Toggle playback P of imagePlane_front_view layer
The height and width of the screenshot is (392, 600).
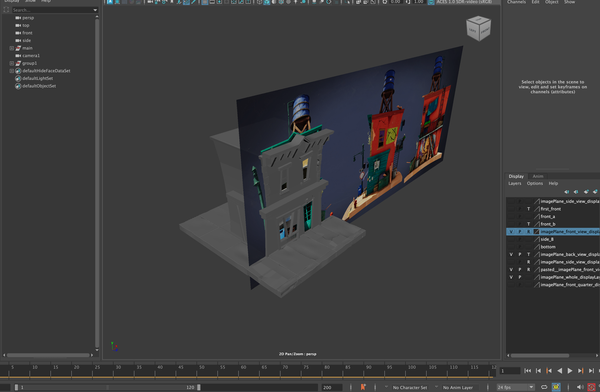point(520,232)
